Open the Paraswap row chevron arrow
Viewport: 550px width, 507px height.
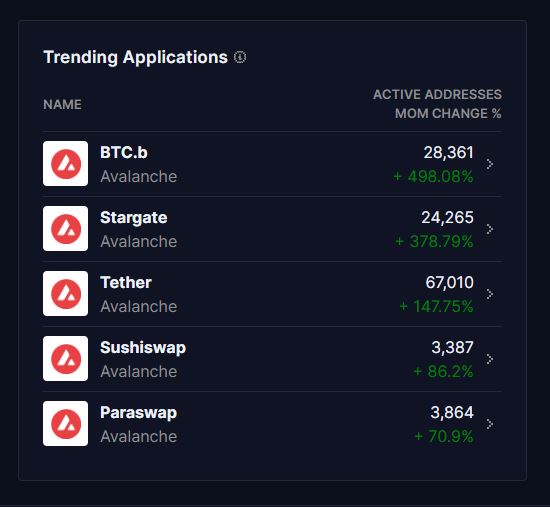(490, 424)
